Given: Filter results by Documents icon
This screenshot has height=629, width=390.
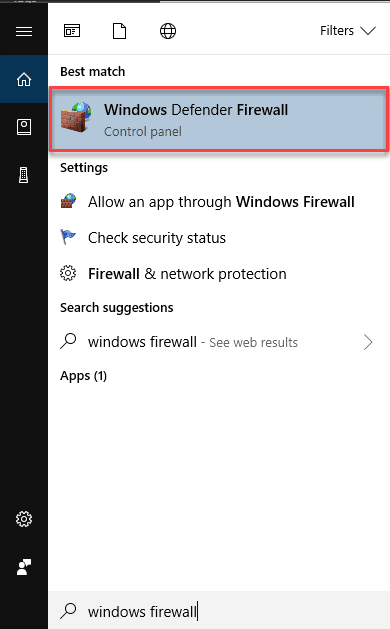Looking at the screenshot, I should click(120, 31).
